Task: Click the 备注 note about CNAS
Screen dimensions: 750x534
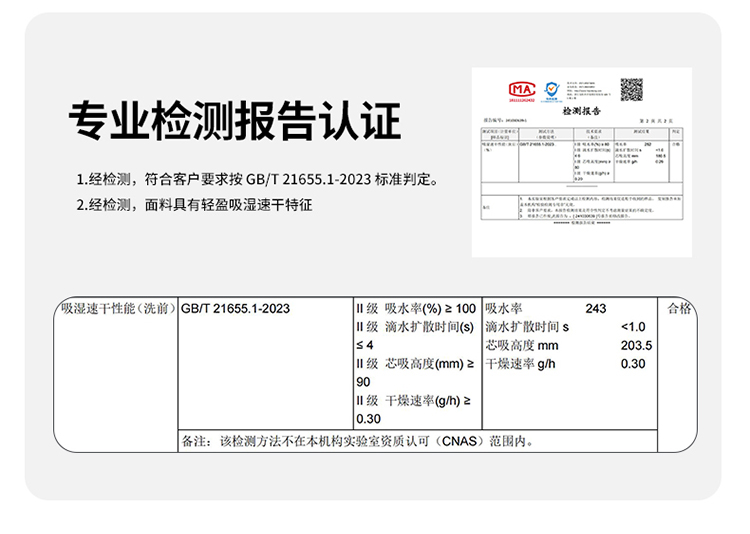Action: point(358,441)
